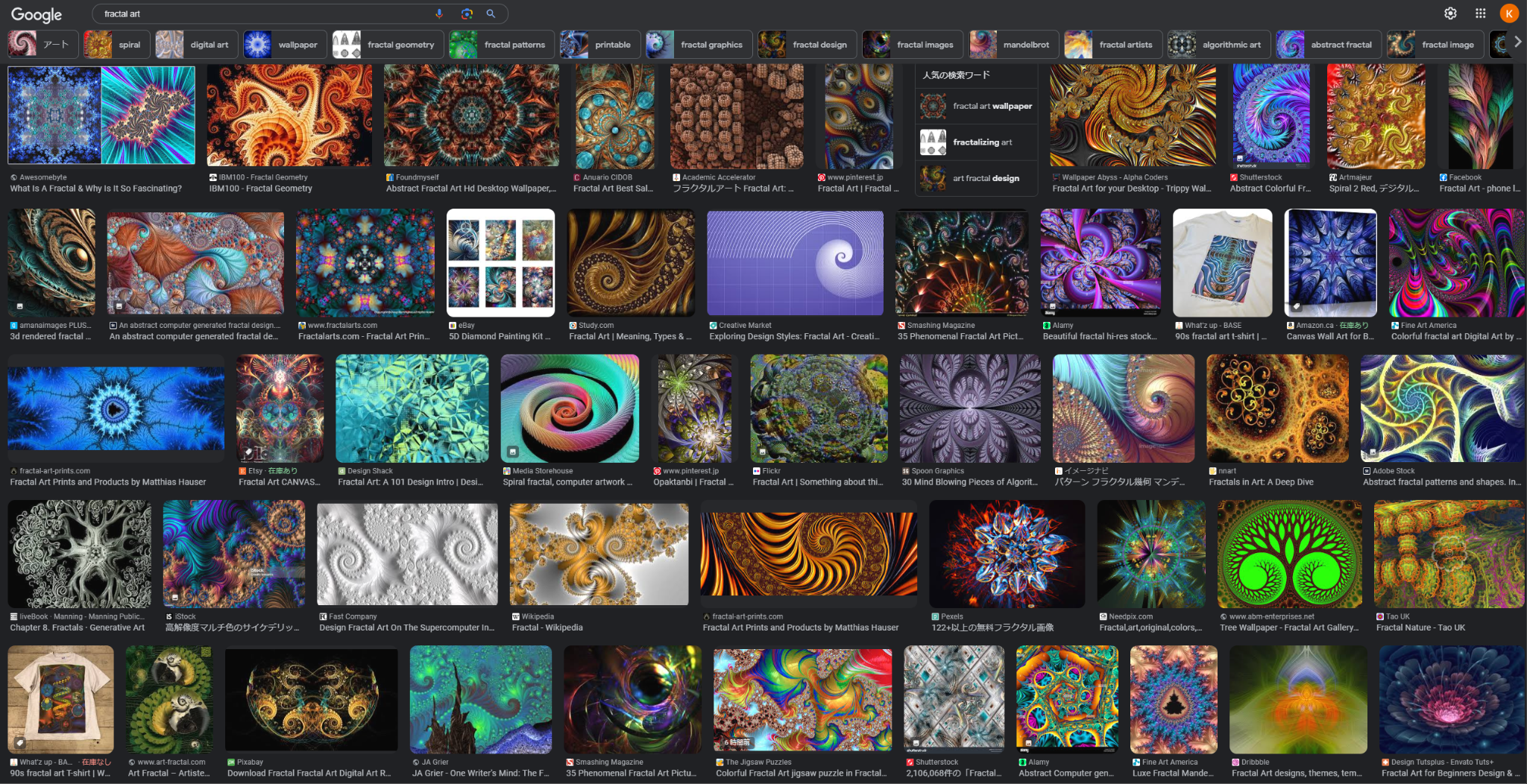
Task: Open Google Lens image search
Action: pos(467,13)
